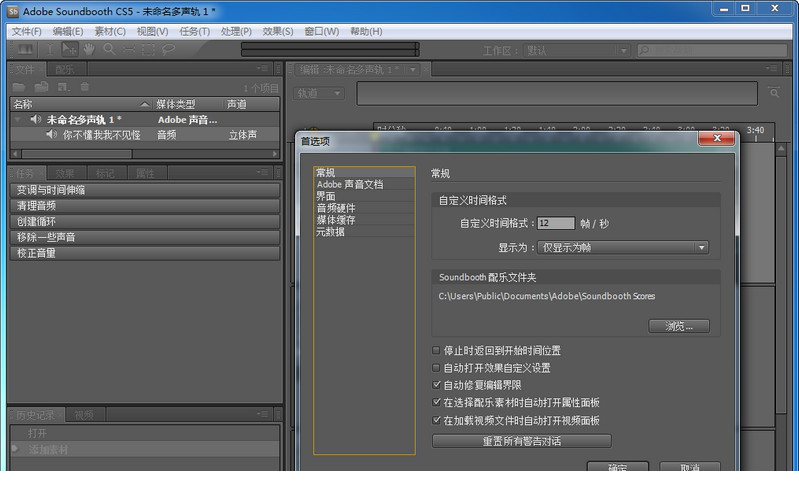Click the import file icon in Files panel

coord(41,87)
